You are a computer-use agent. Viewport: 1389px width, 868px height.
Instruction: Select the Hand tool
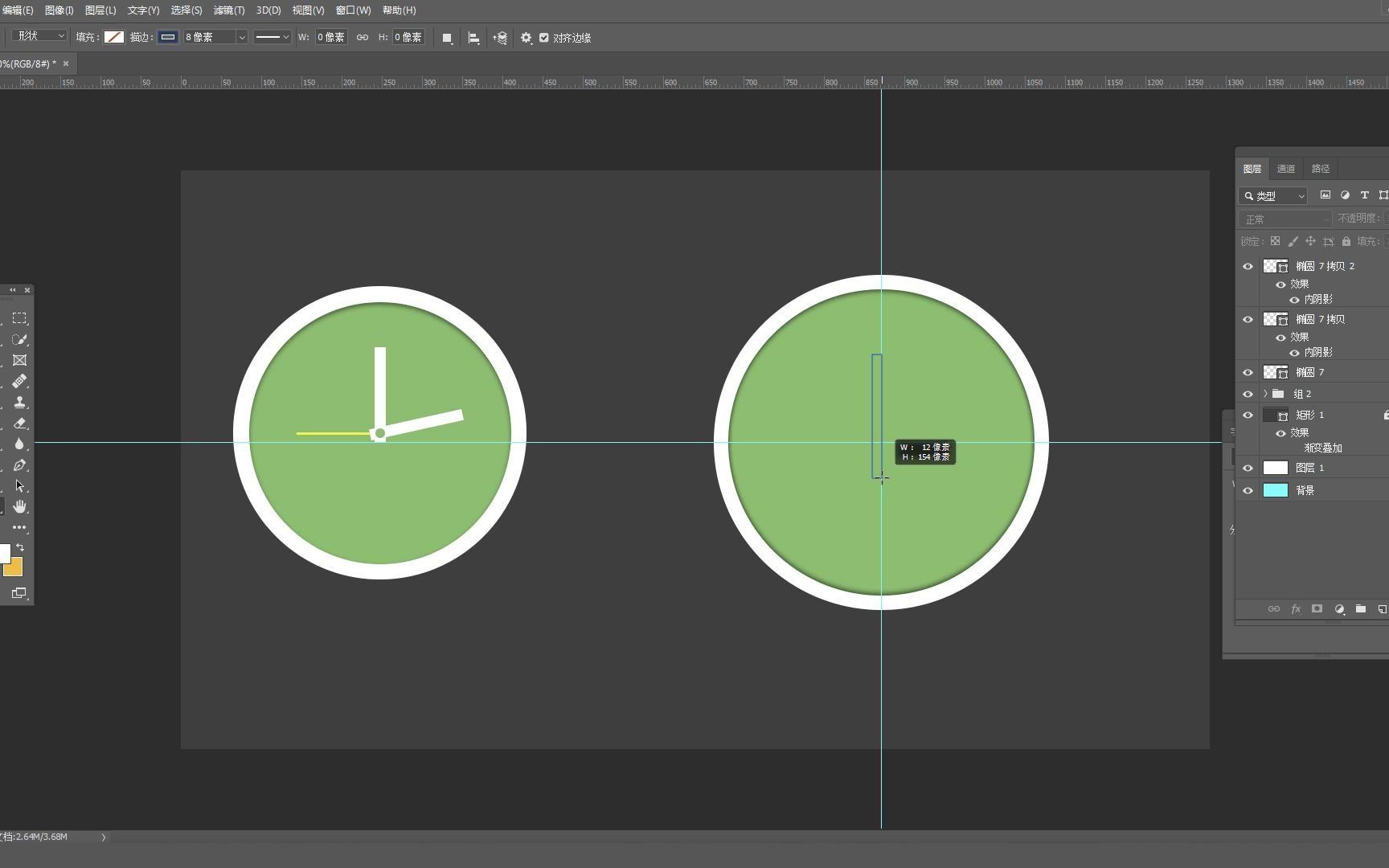coord(19,506)
